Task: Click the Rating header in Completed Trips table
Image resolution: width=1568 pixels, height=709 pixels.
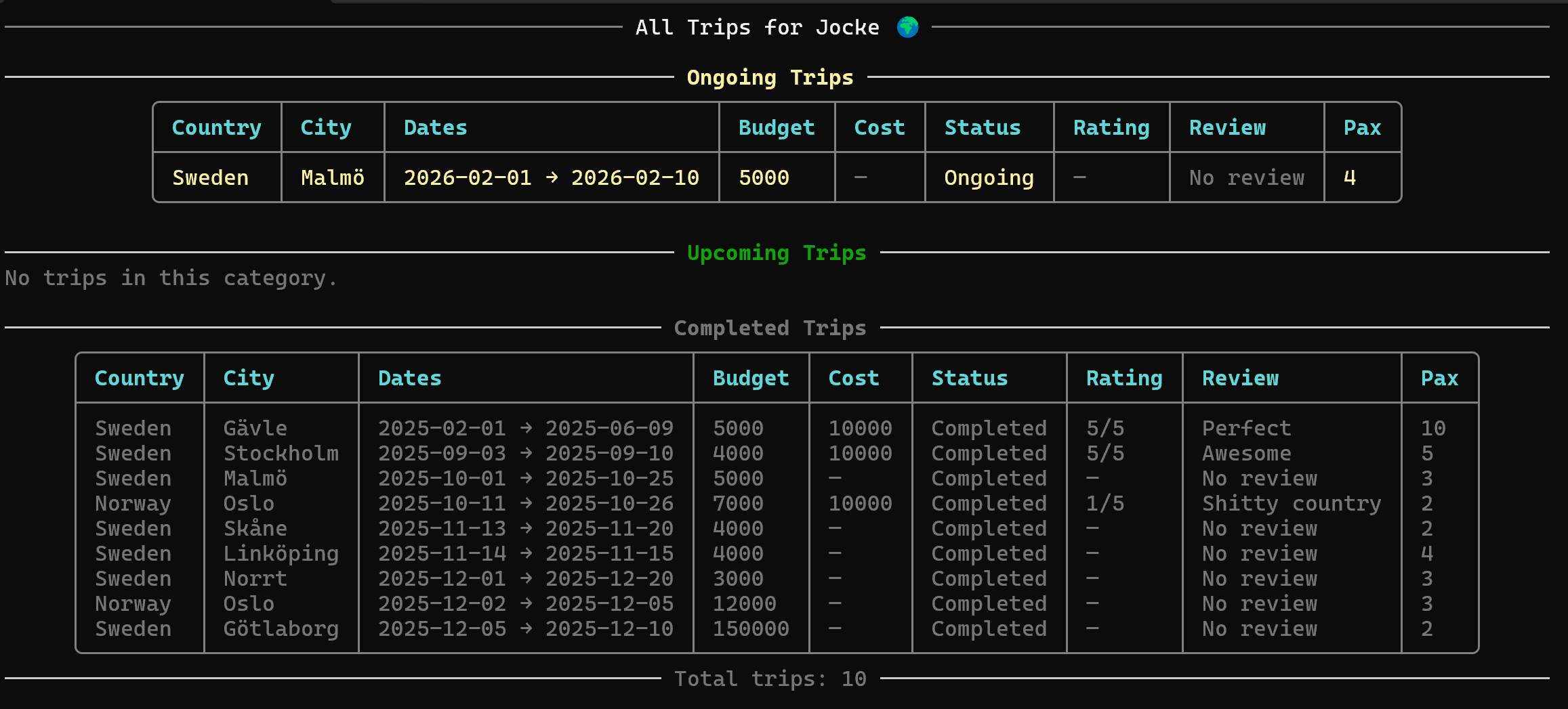Action: pyautogui.click(x=1123, y=378)
